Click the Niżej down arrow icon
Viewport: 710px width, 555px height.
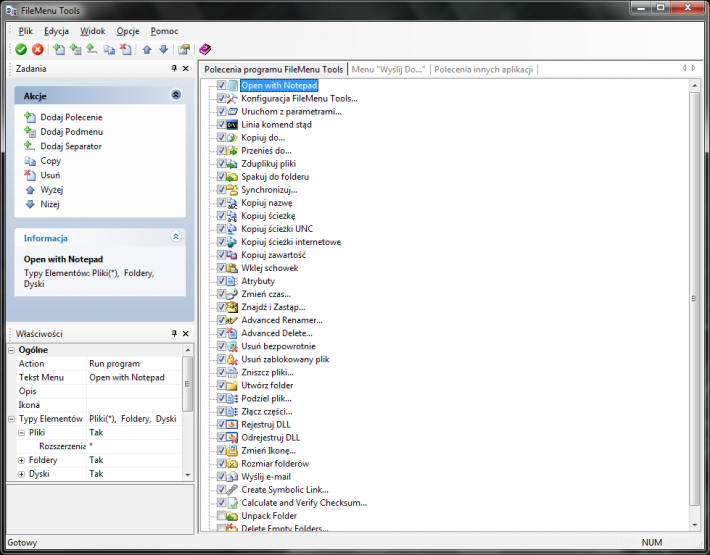tap(30, 204)
